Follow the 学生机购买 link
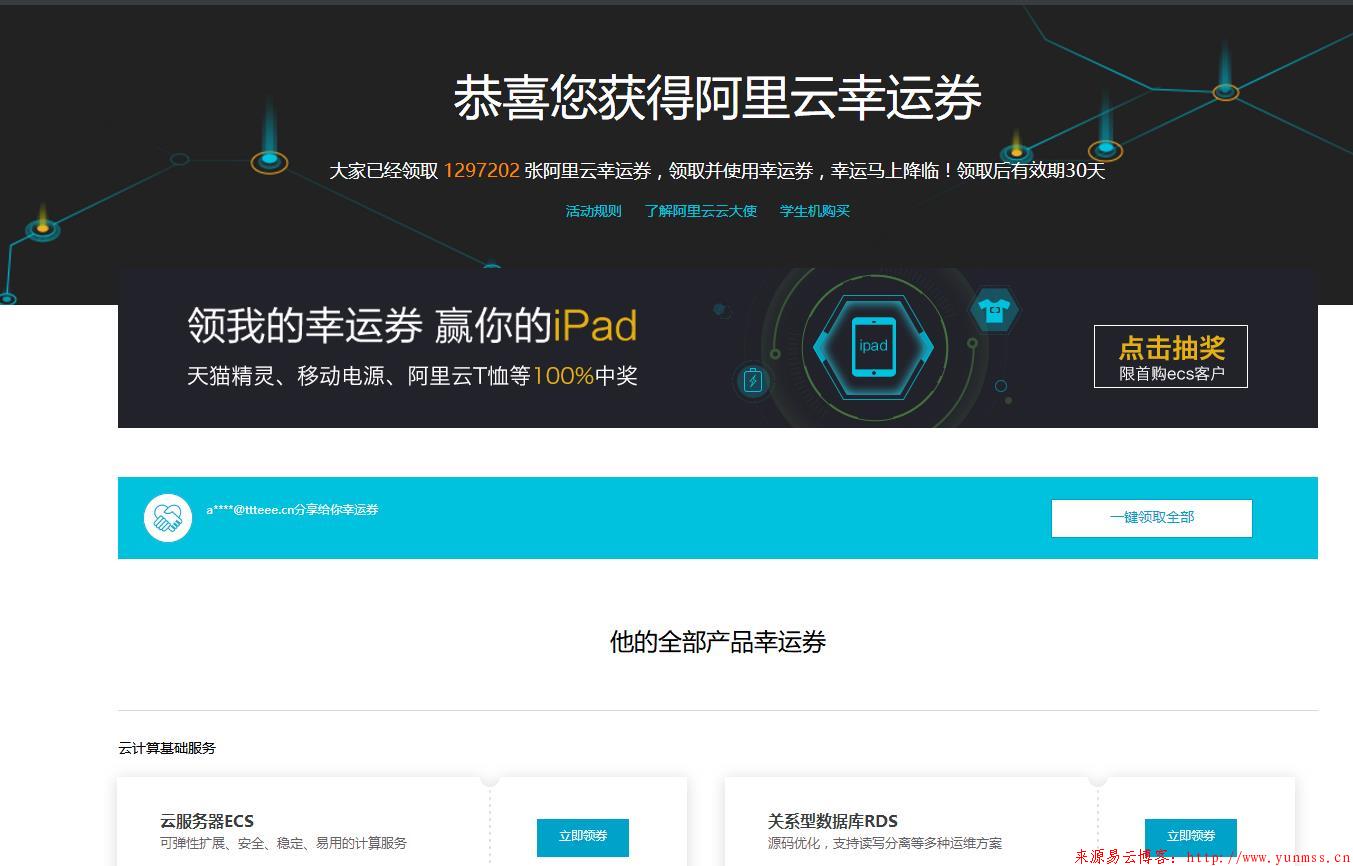Viewport: 1353px width, 866px height. click(x=815, y=211)
